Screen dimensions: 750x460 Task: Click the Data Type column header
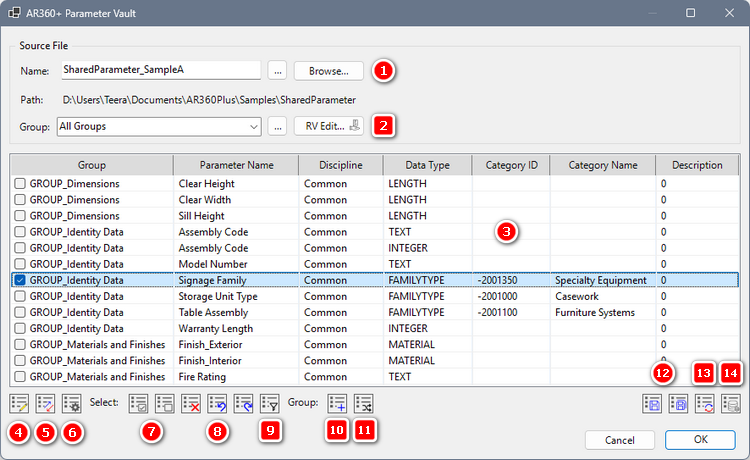tap(428, 165)
